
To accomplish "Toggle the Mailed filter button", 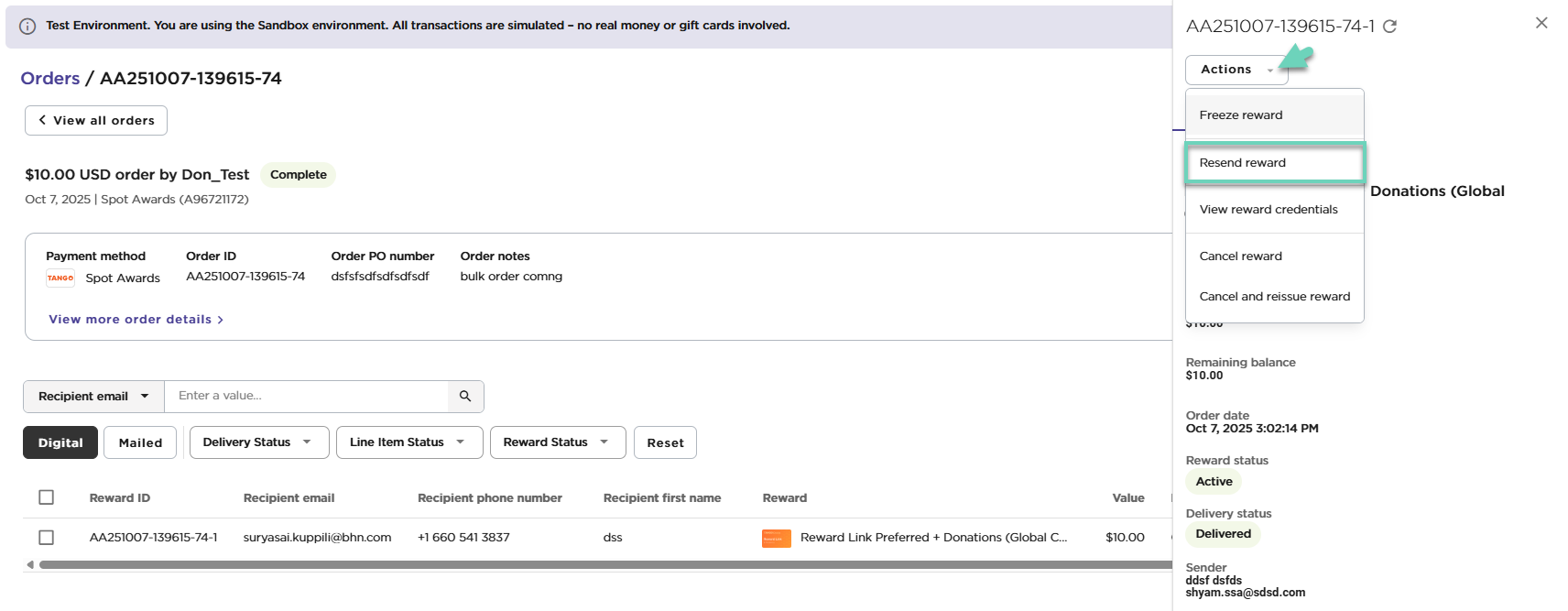I will point(140,442).
